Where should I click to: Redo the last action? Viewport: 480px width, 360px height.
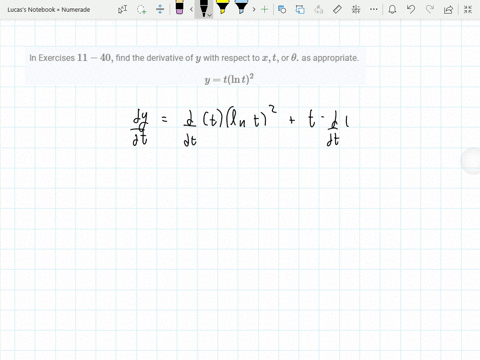point(430,9)
